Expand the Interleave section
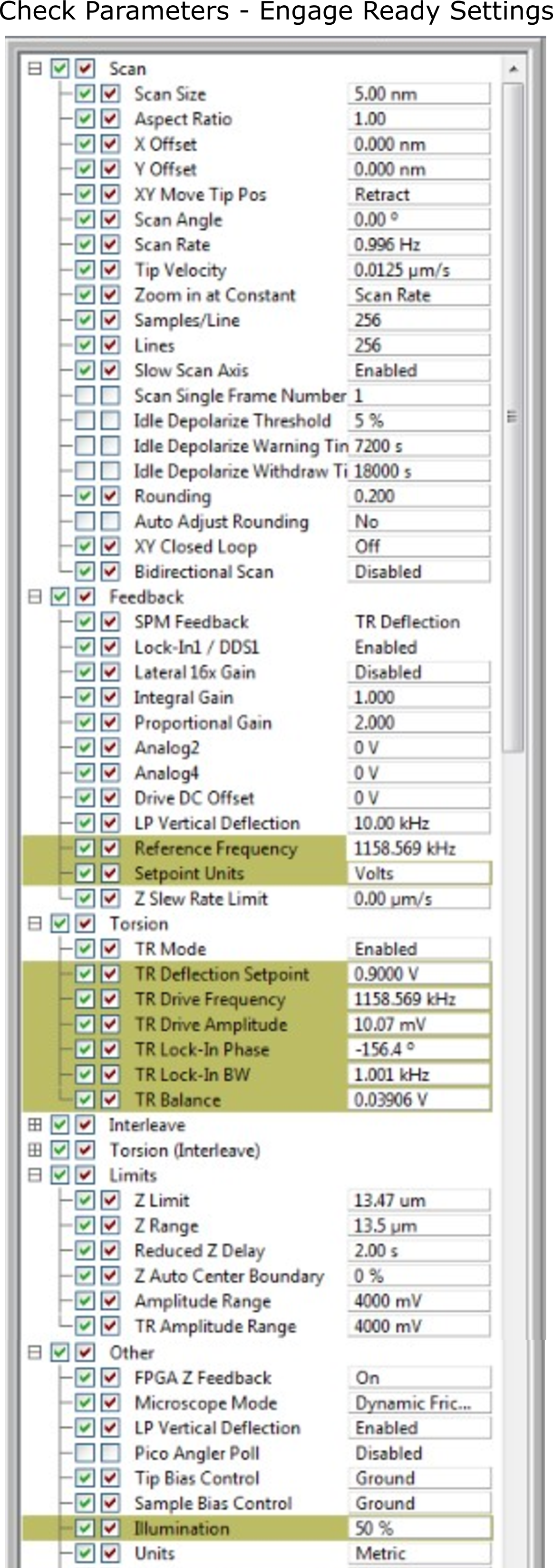553x1568 pixels. [x=35, y=1125]
